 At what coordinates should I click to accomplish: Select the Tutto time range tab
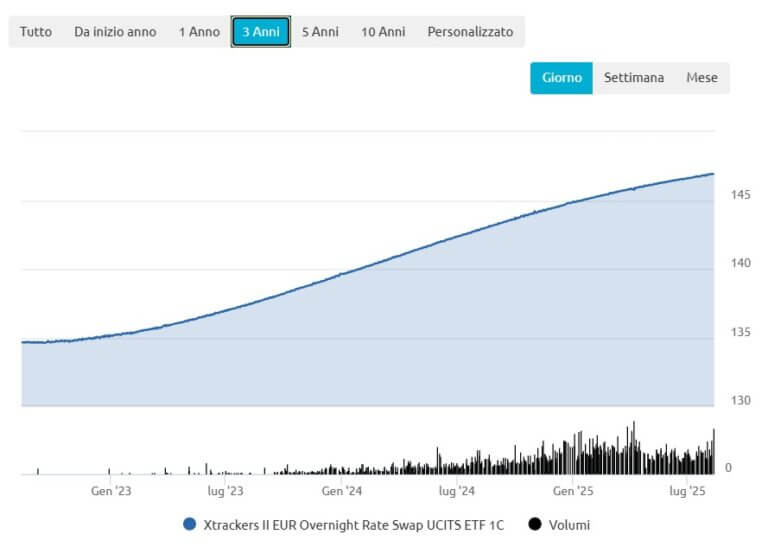pos(36,32)
